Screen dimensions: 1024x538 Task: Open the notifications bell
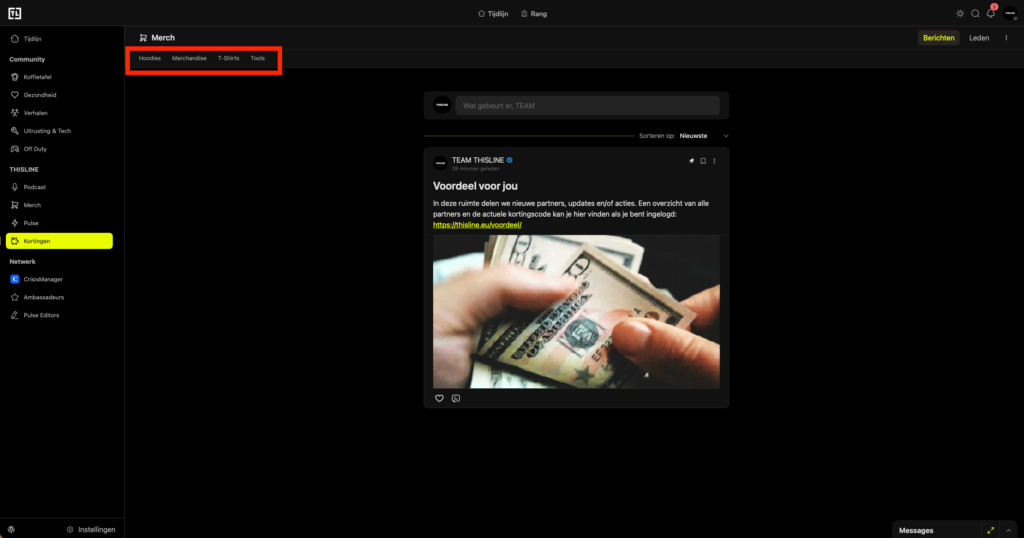click(x=991, y=14)
